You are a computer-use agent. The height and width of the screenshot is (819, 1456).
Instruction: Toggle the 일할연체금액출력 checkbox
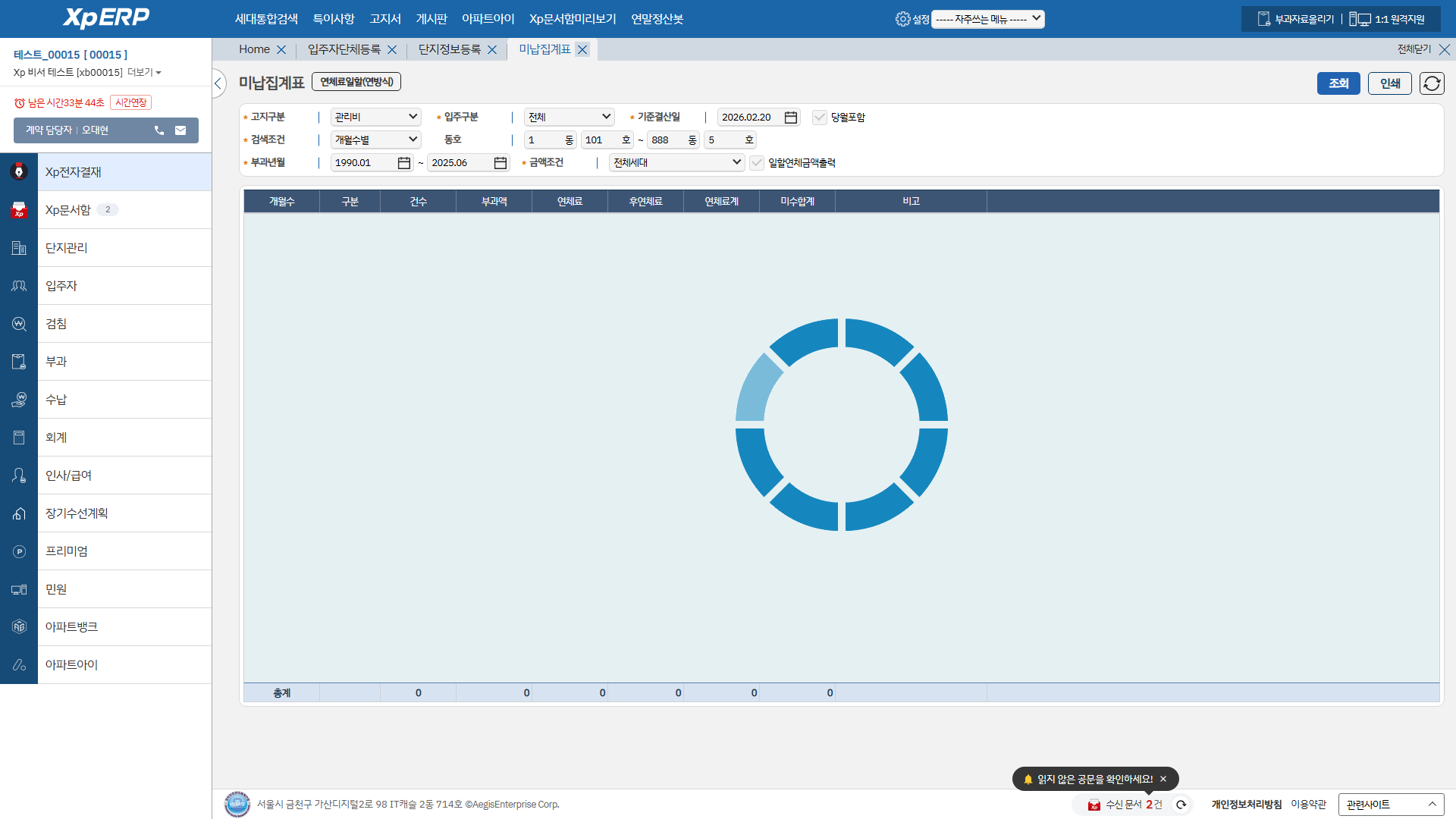click(x=756, y=163)
